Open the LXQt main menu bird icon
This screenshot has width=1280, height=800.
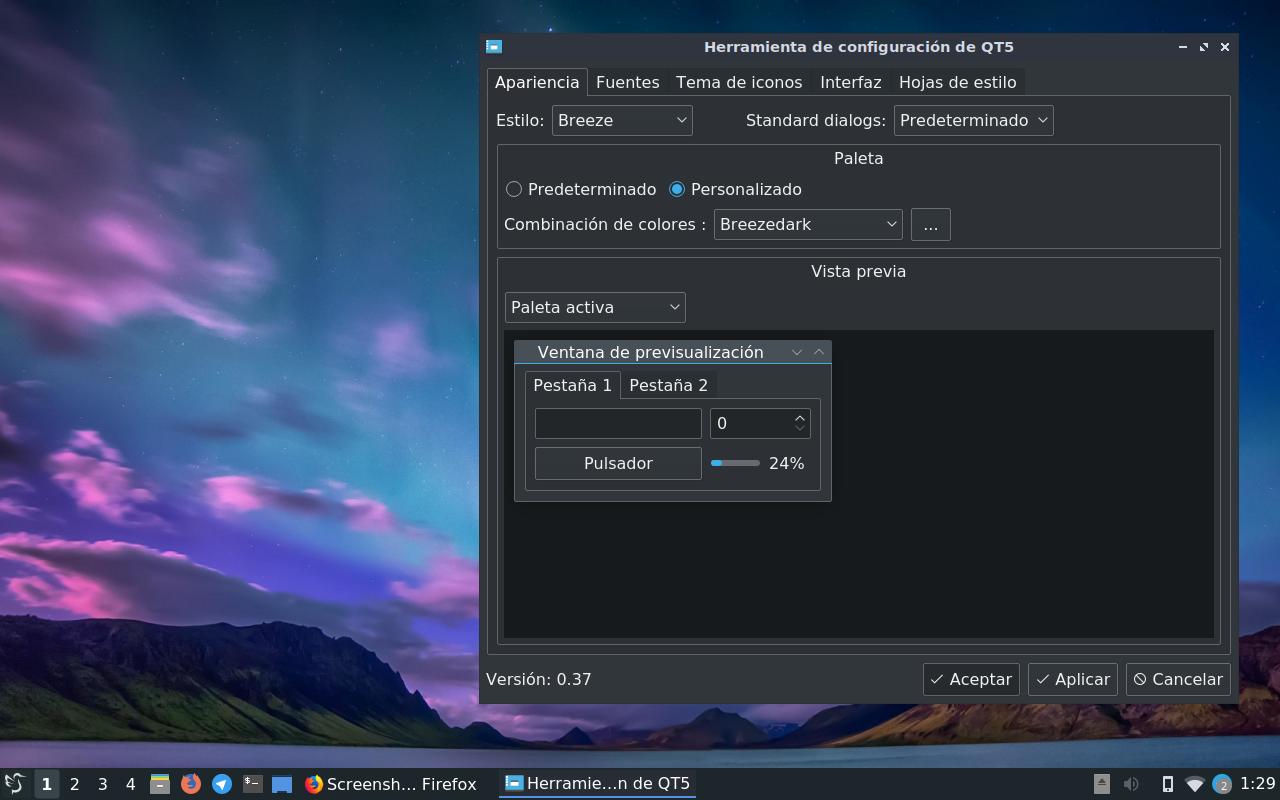coord(14,784)
